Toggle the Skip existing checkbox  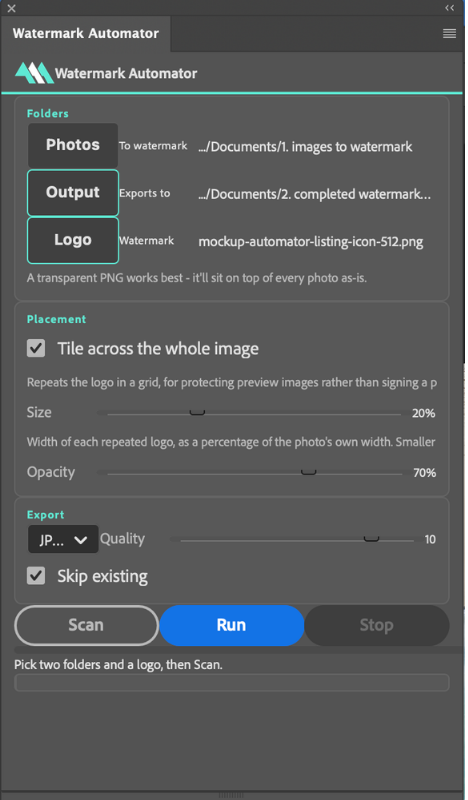tap(36, 576)
